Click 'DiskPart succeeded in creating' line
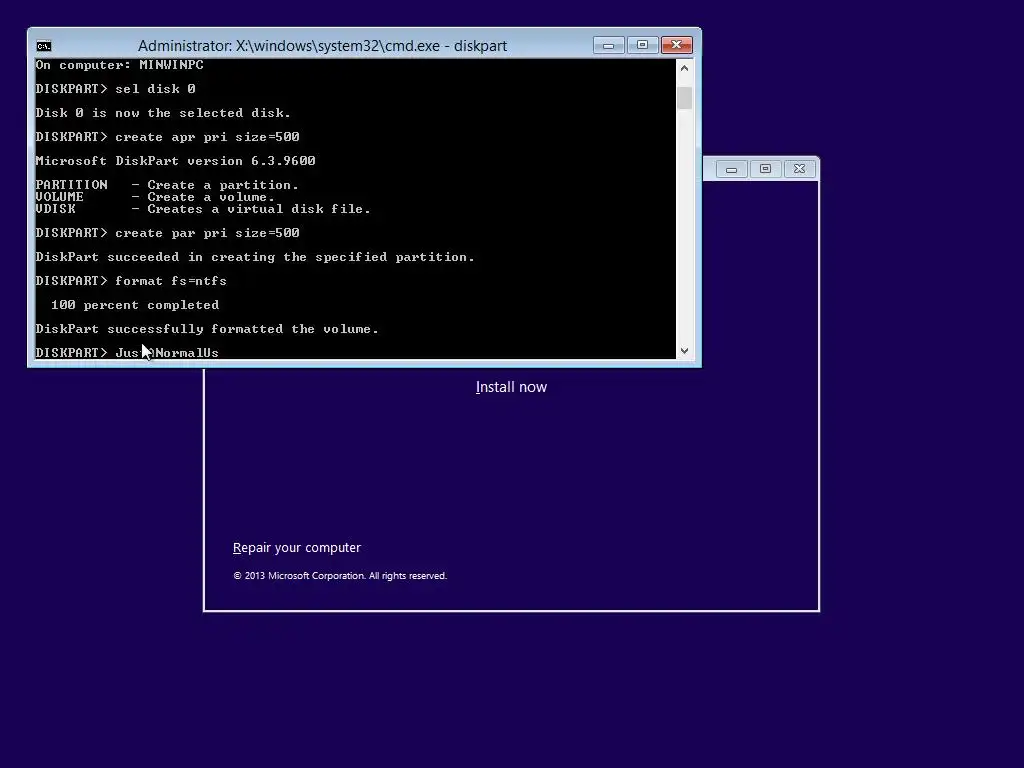The height and width of the screenshot is (768, 1024). click(255, 257)
